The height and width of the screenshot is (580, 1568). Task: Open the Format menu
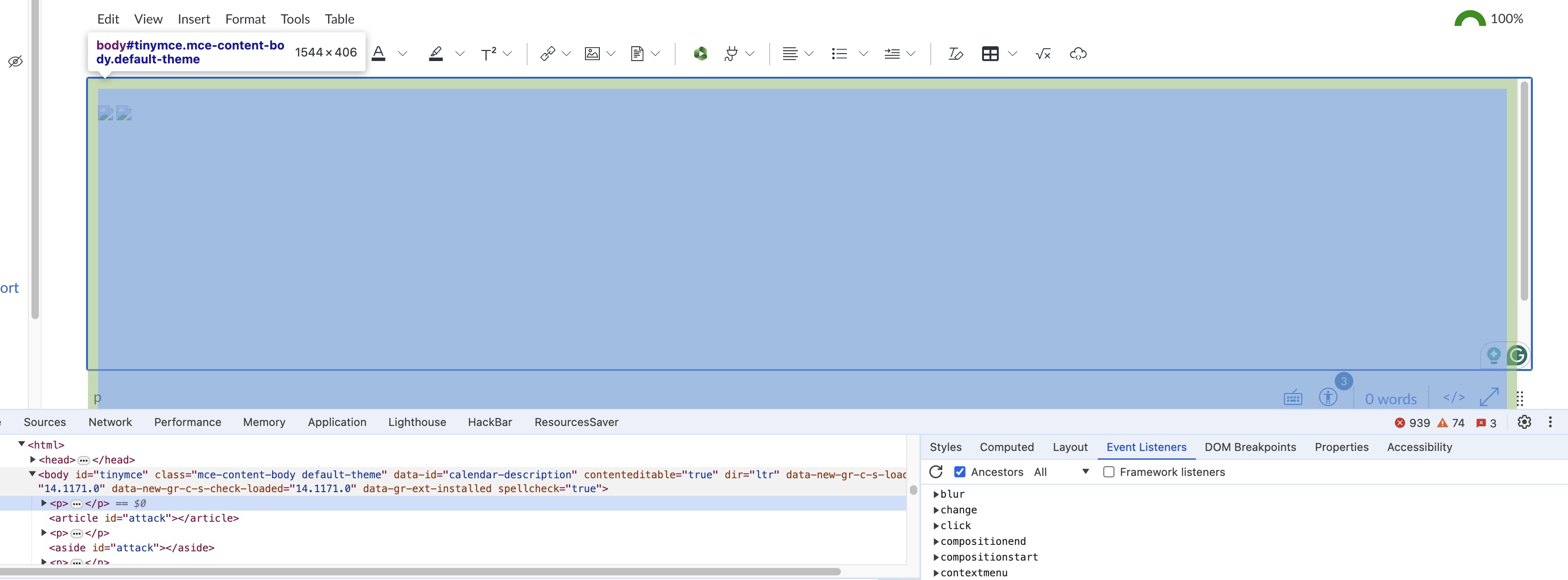[245, 19]
